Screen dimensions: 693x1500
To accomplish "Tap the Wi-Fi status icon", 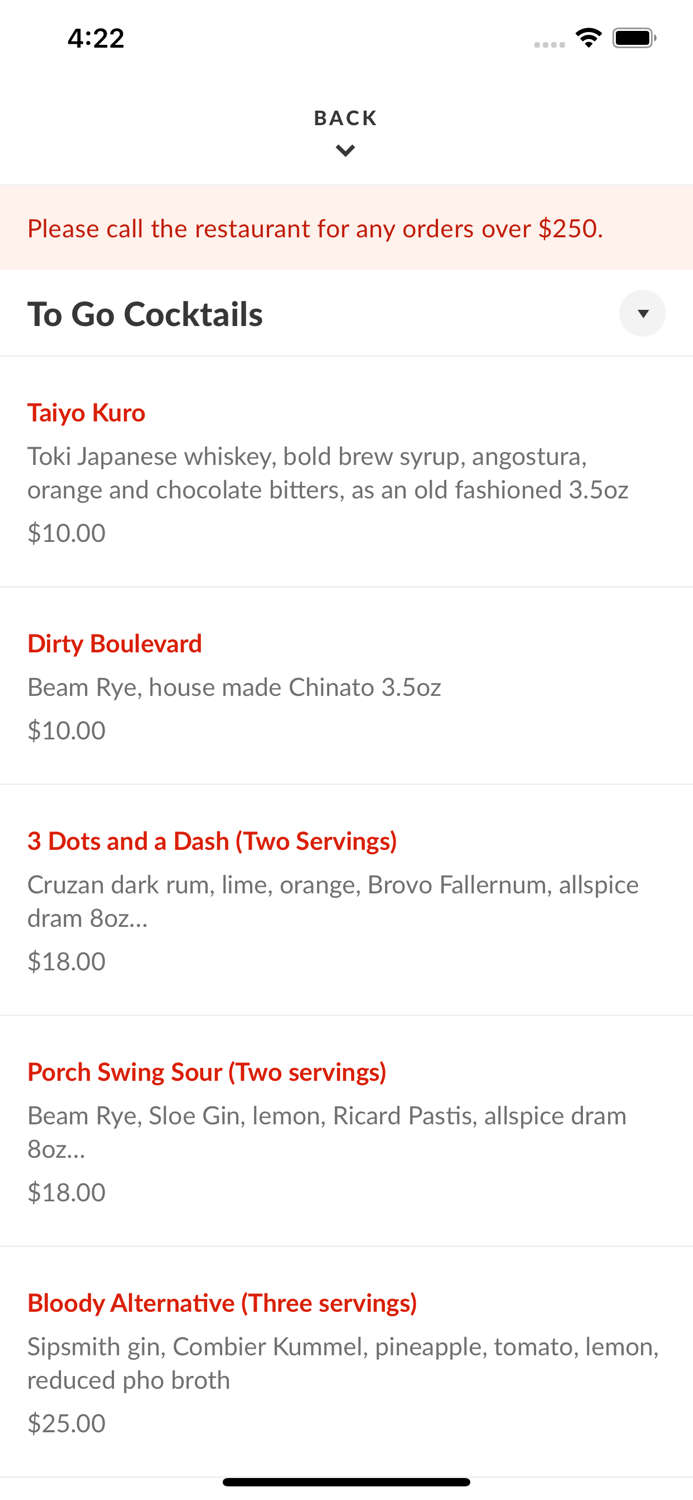I will 588,38.
